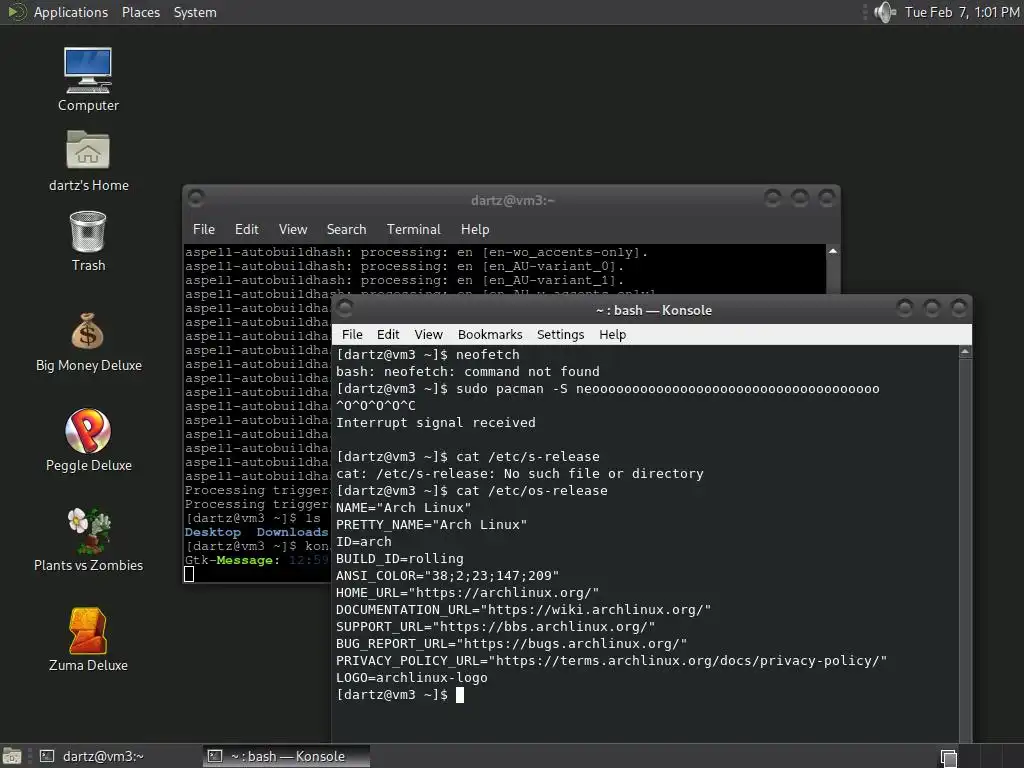Click 'HOME_URL="https://archlinux.org/"' line
Viewport: 1024px width, 768px height.
click(468, 592)
